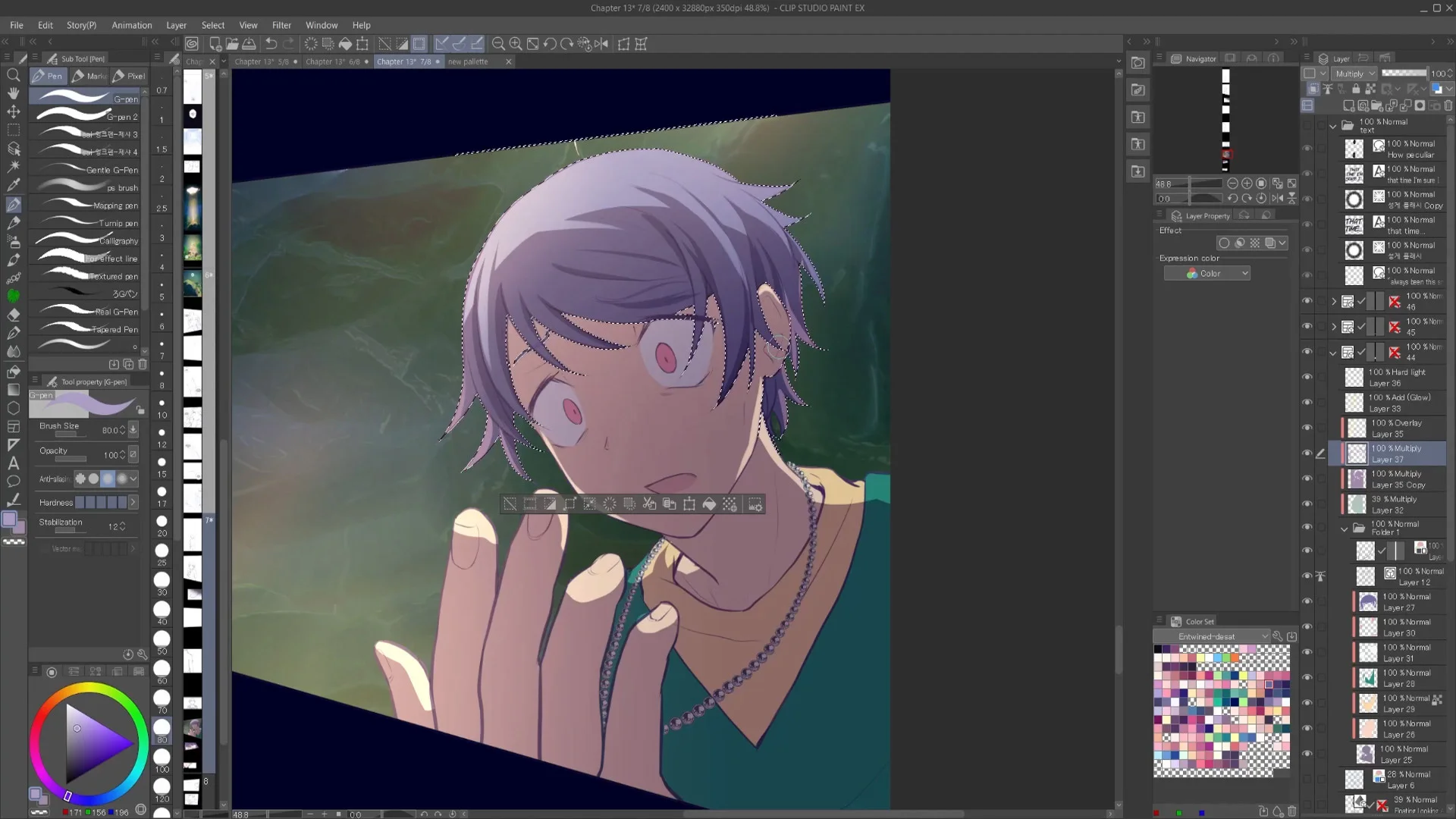Toggle visibility of Layer 32
The width and height of the screenshot is (1456, 819).
pyautogui.click(x=1307, y=504)
